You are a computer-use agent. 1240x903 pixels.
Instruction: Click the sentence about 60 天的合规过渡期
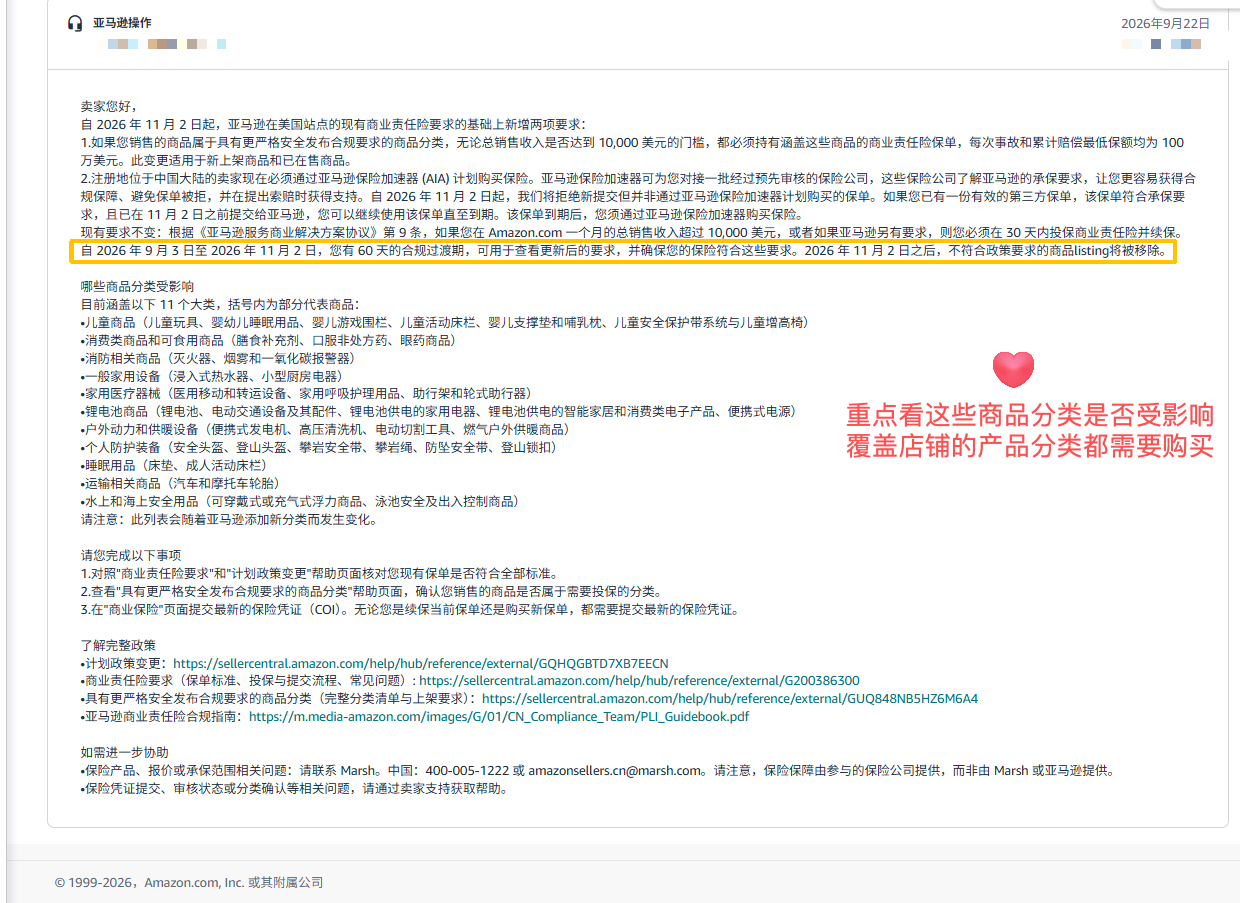(623, 251)
